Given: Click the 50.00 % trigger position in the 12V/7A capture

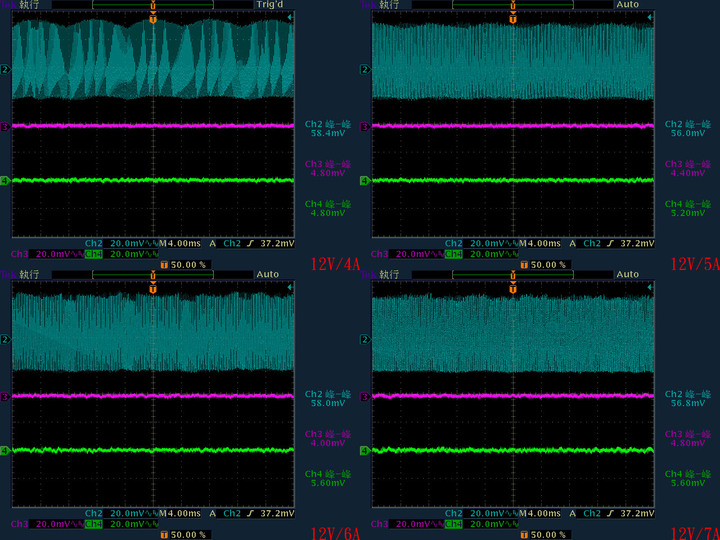Looking at the screenshot, I should [x=546, y=535].
